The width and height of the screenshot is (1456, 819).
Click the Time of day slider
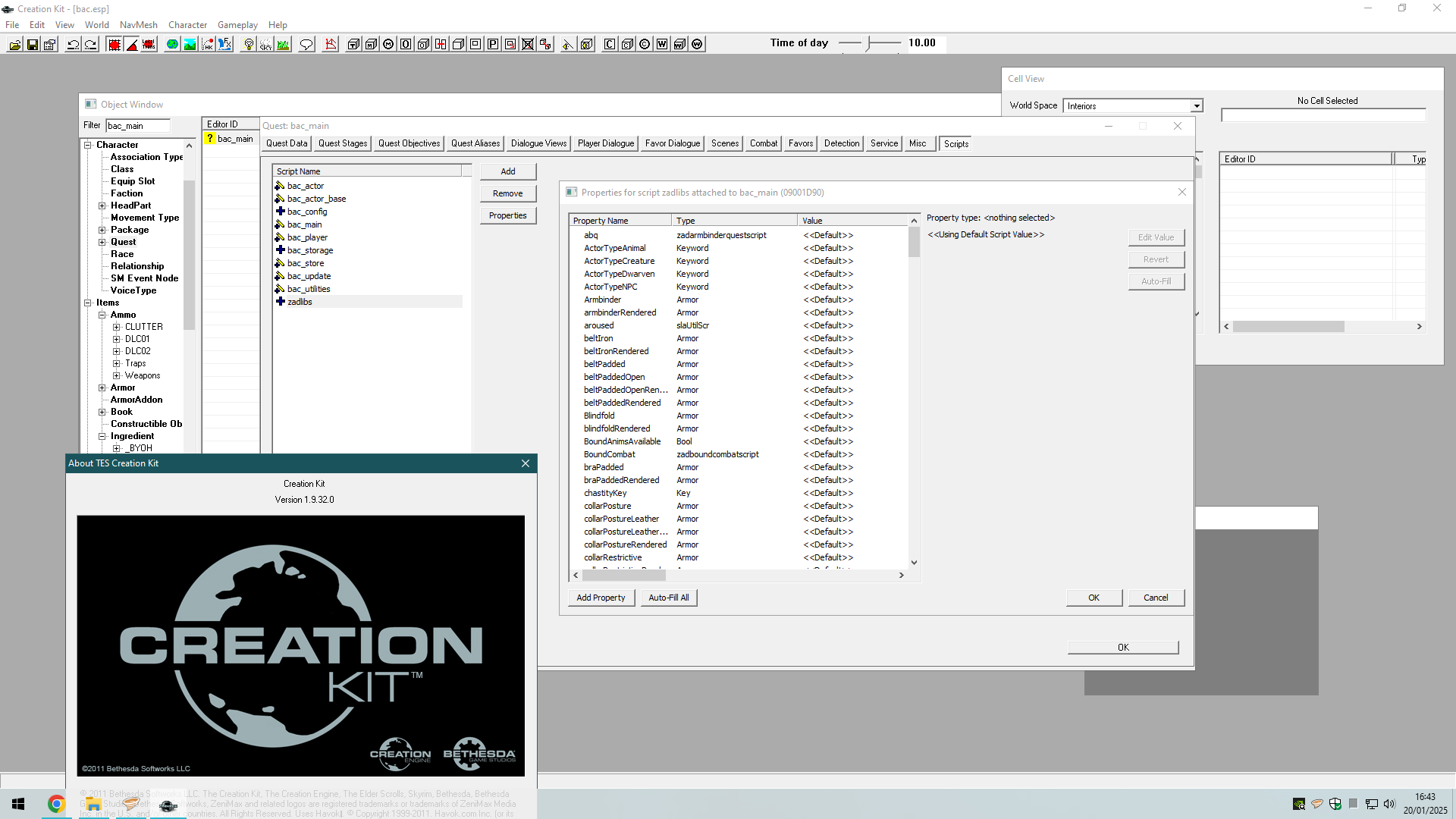point(870,43)
